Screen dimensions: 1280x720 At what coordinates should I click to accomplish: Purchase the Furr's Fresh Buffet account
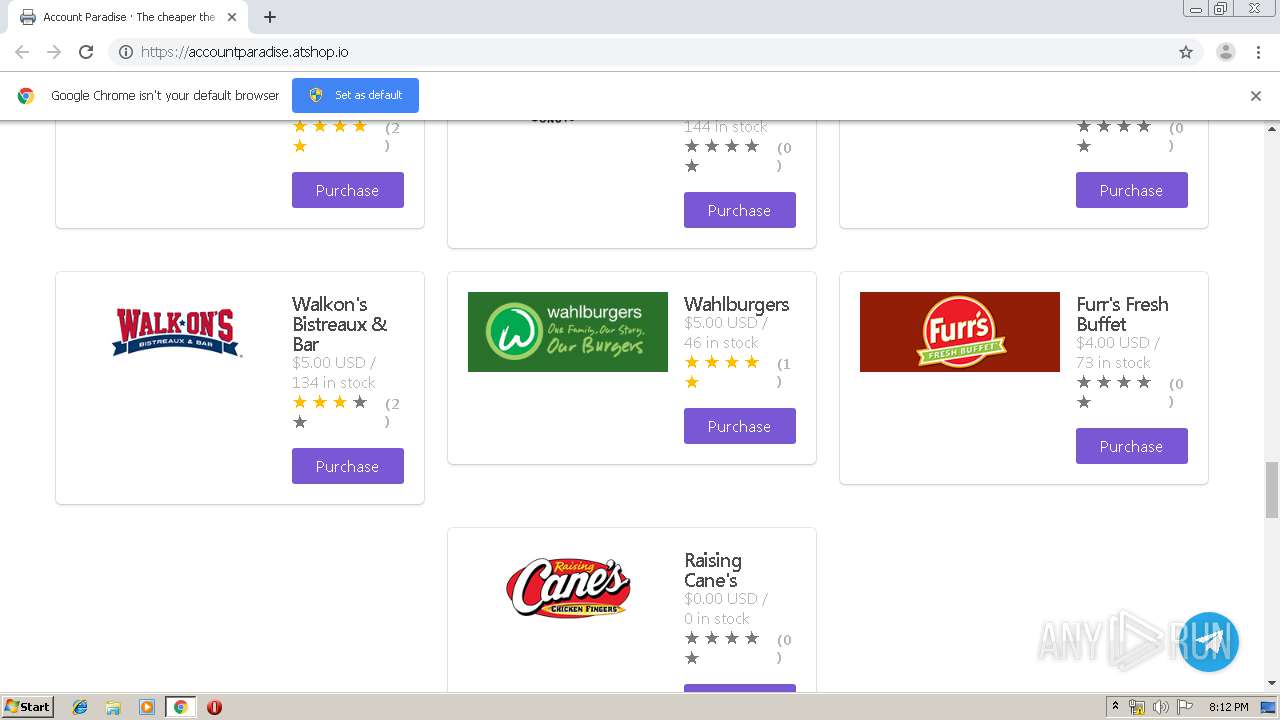click(1132, 446)
